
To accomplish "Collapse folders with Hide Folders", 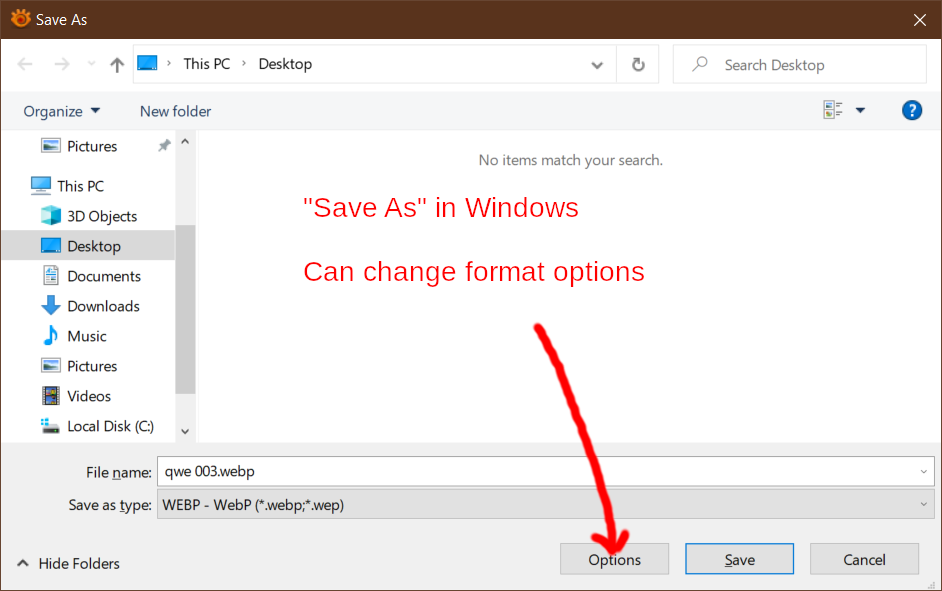I will click(x=68, y=563).
